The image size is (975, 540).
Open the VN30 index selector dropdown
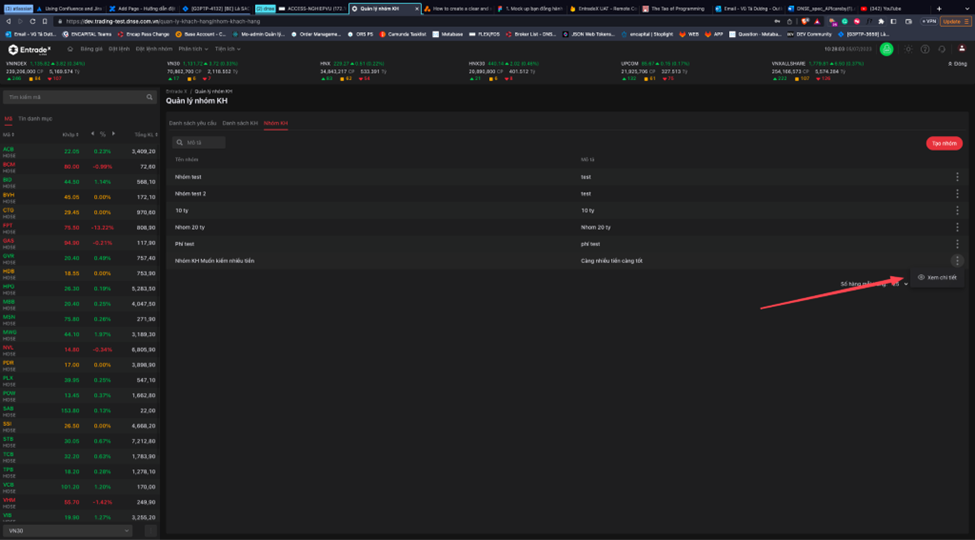point(69,531)
